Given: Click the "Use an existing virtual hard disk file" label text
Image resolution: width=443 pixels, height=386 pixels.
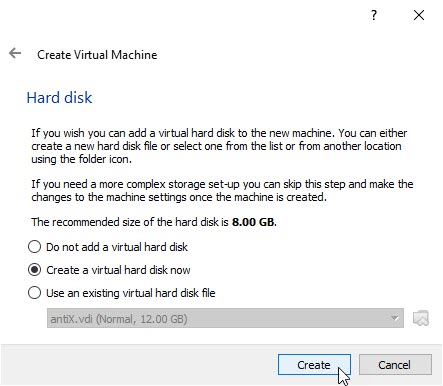Looking at the screenshot, I should [x=131, y=293].
